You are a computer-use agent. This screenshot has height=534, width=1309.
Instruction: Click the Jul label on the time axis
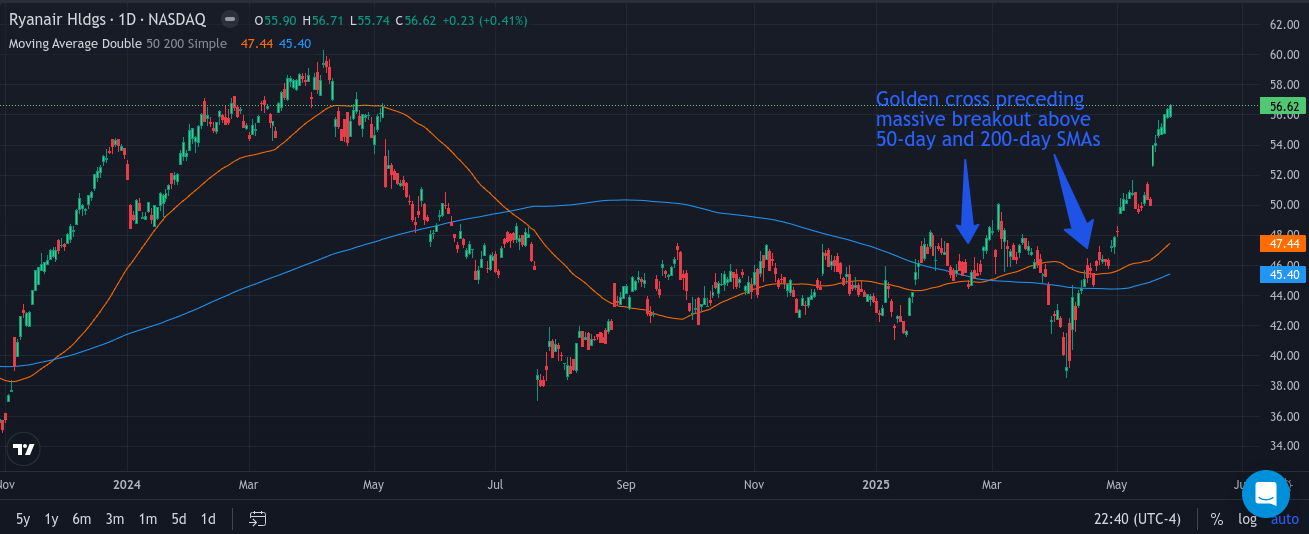pos(495,485)
